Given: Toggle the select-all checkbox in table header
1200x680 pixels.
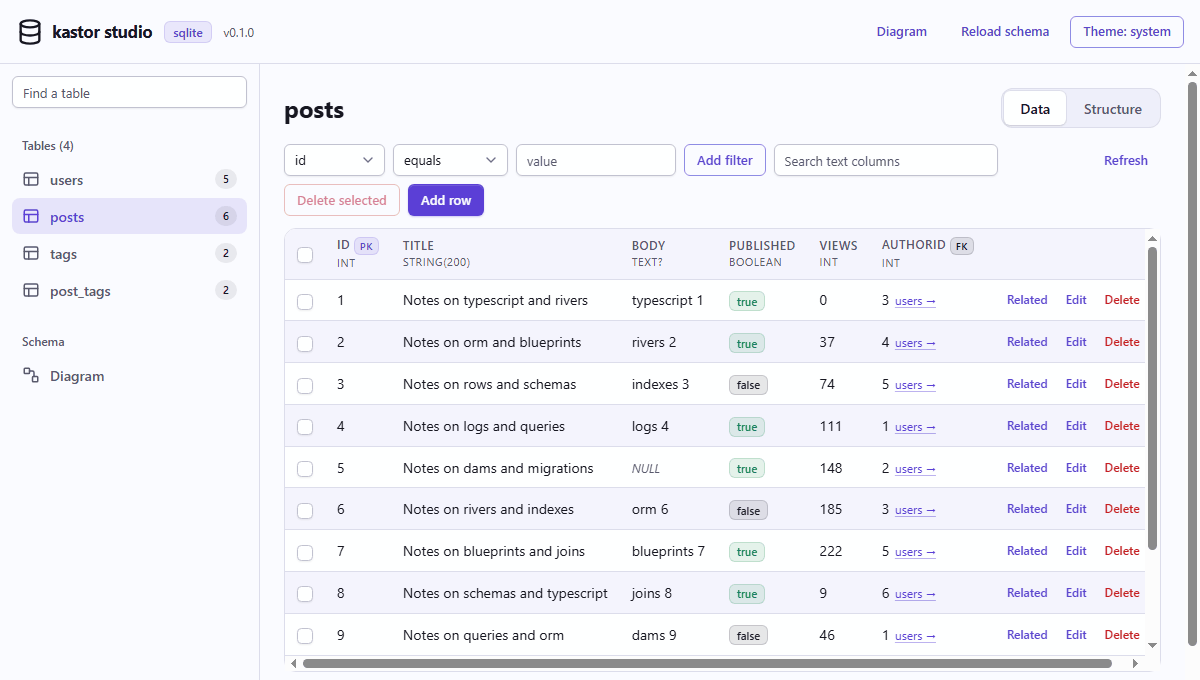Looking at the screenshot, I should click(x=305, y=255).
